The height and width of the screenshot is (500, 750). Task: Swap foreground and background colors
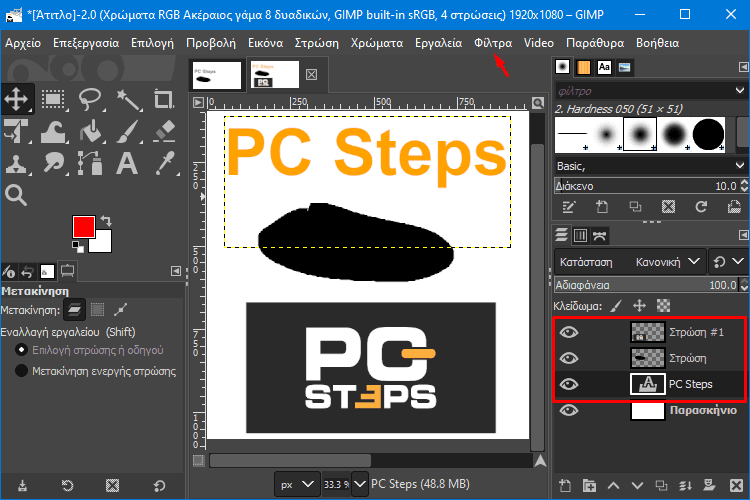[106, 221]
